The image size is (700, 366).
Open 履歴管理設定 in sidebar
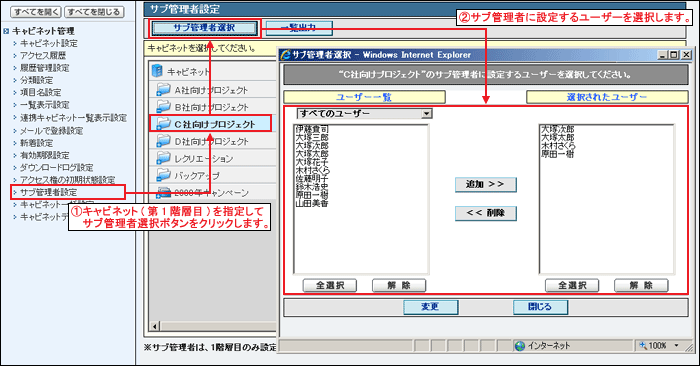45,68
